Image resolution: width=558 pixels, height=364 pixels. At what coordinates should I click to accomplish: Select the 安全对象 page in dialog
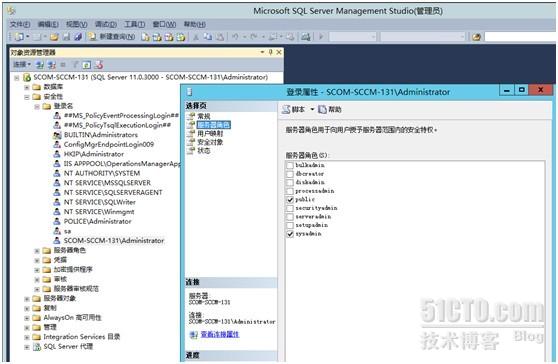click(x=210, y=142)
